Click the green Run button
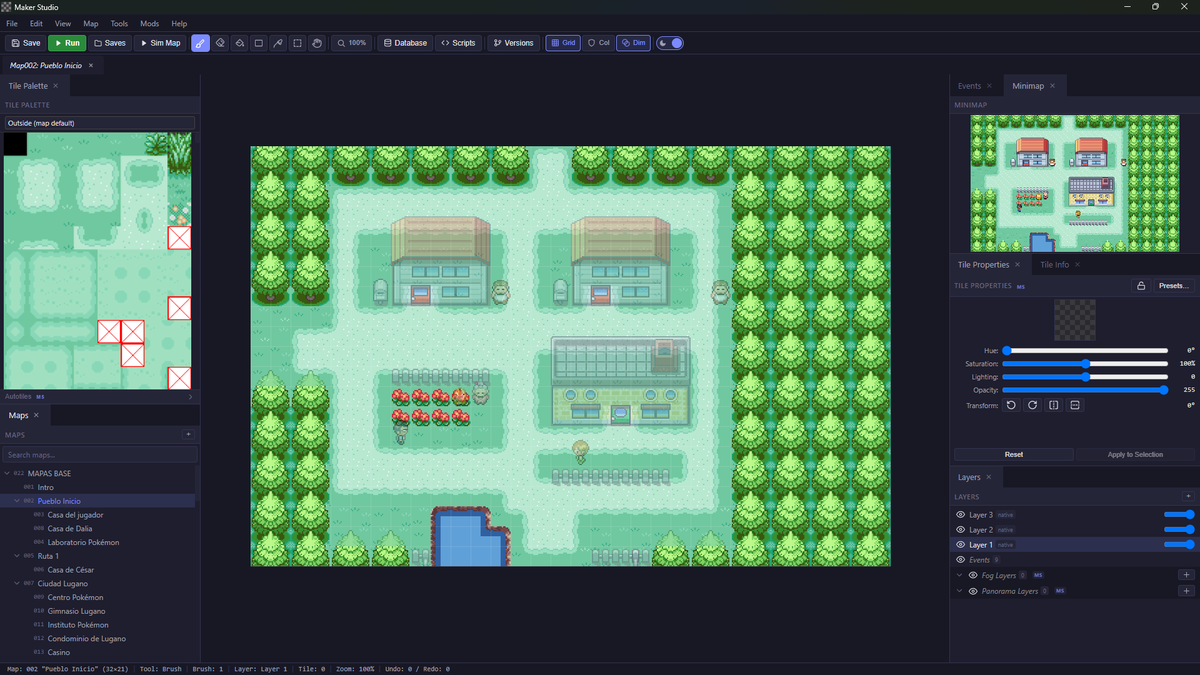This screenshot has width=1200, height=675. click(x=67, y=43)
